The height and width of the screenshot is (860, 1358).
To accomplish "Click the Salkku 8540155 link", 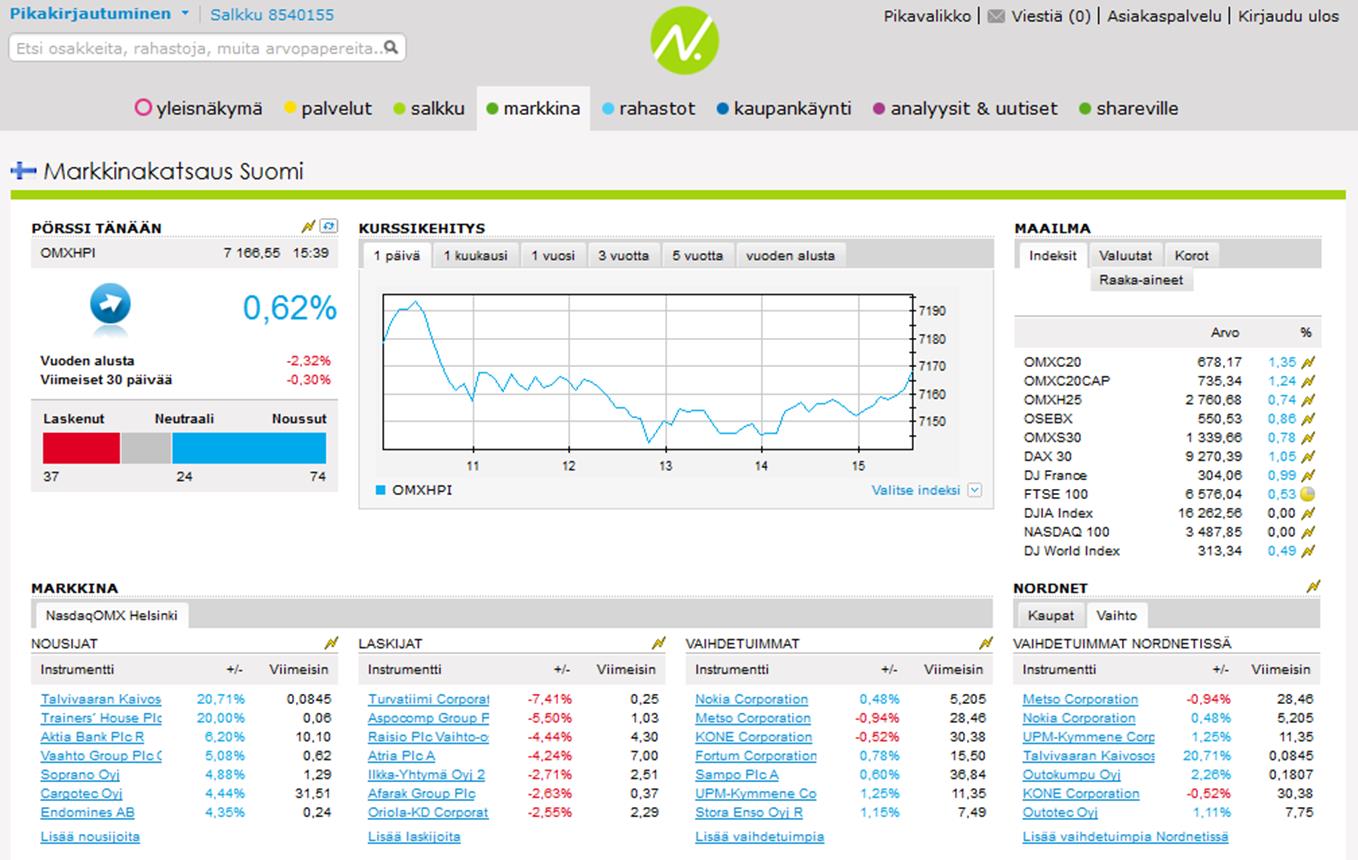I will 272,14.
